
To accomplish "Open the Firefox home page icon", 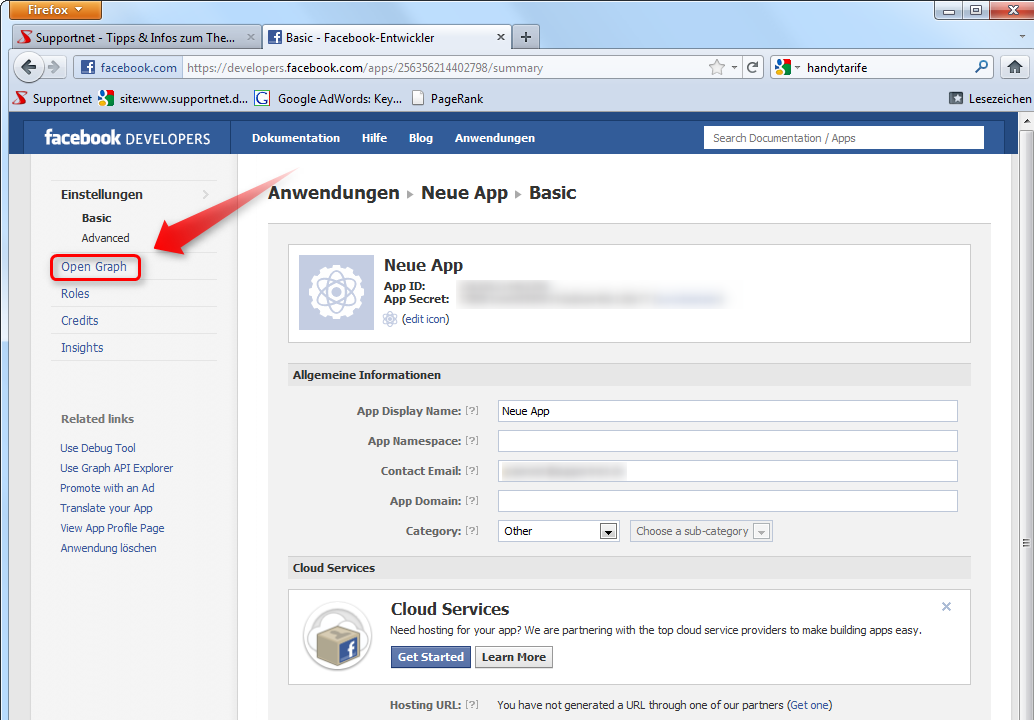I will 1015,67.
